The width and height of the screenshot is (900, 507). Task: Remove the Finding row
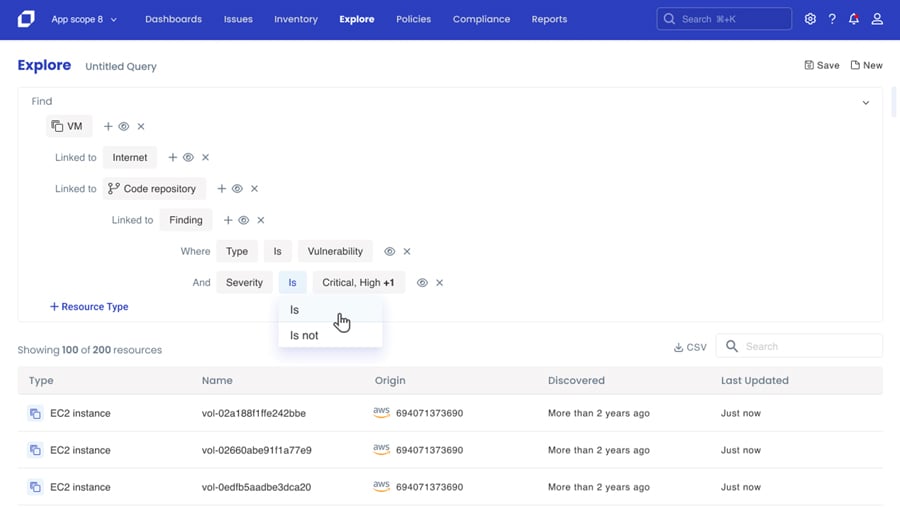click(x=261, y=220)
